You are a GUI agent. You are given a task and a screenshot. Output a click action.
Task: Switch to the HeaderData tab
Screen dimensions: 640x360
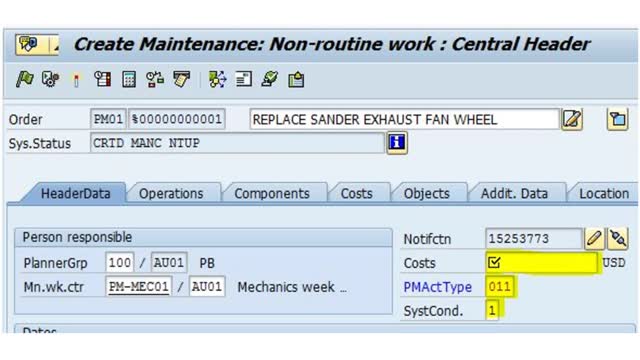76,193
